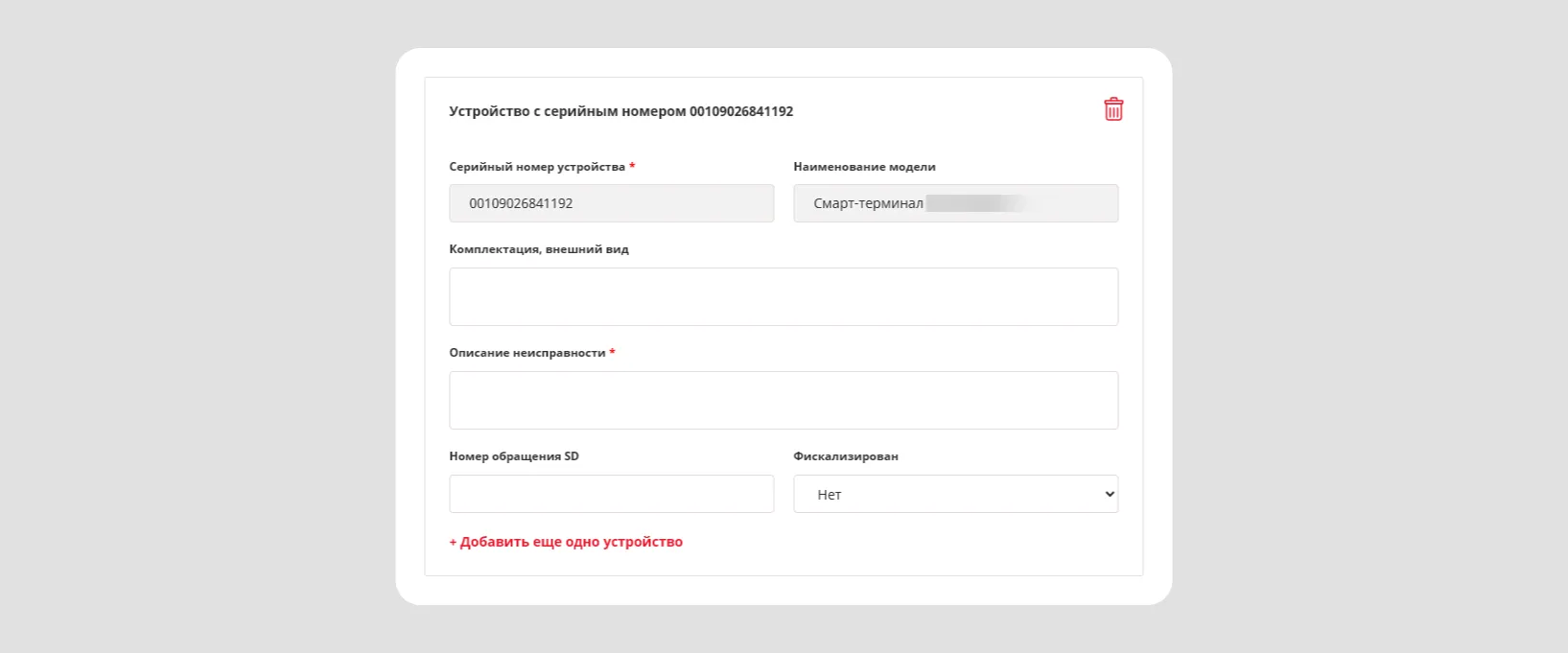This screenshot has height=653, width=1568.
Task: Focus the Номер обращения SD input
Action: pyautogui.click(x=611, y=494)
